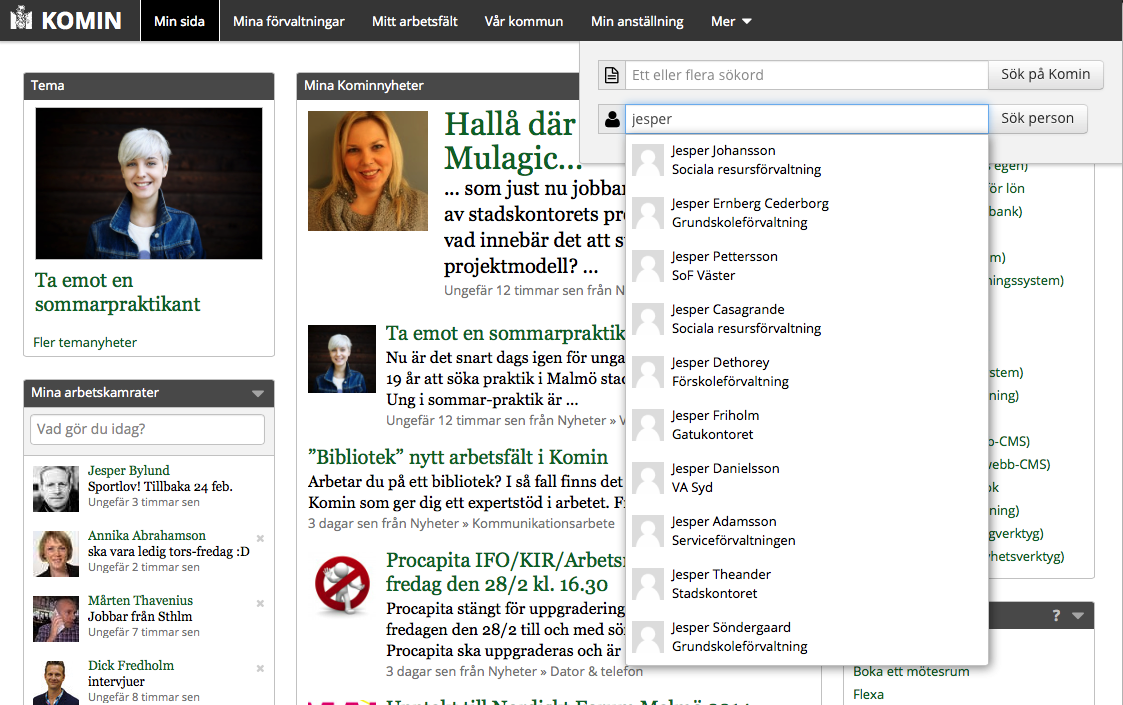1123x705 pixels.
Task: Open the Vår kommun menu item
Action: (523, 21)
